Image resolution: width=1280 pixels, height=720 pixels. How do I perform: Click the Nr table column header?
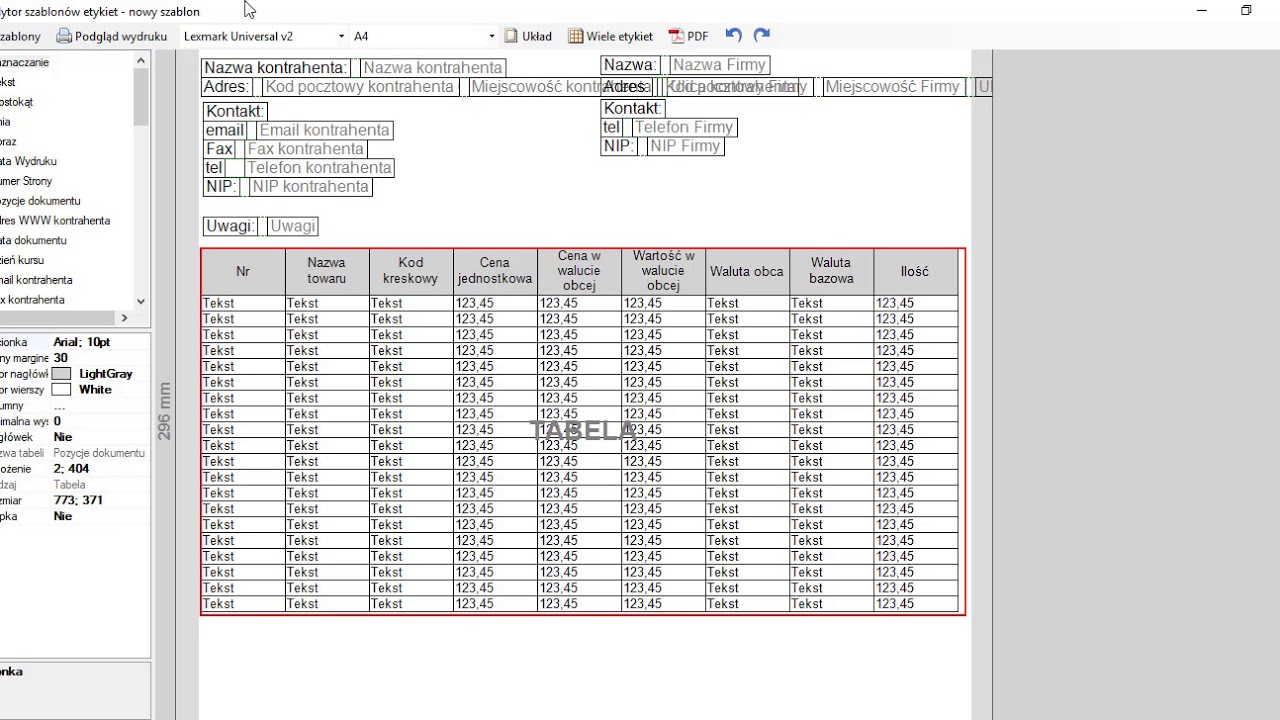[243, 271]
